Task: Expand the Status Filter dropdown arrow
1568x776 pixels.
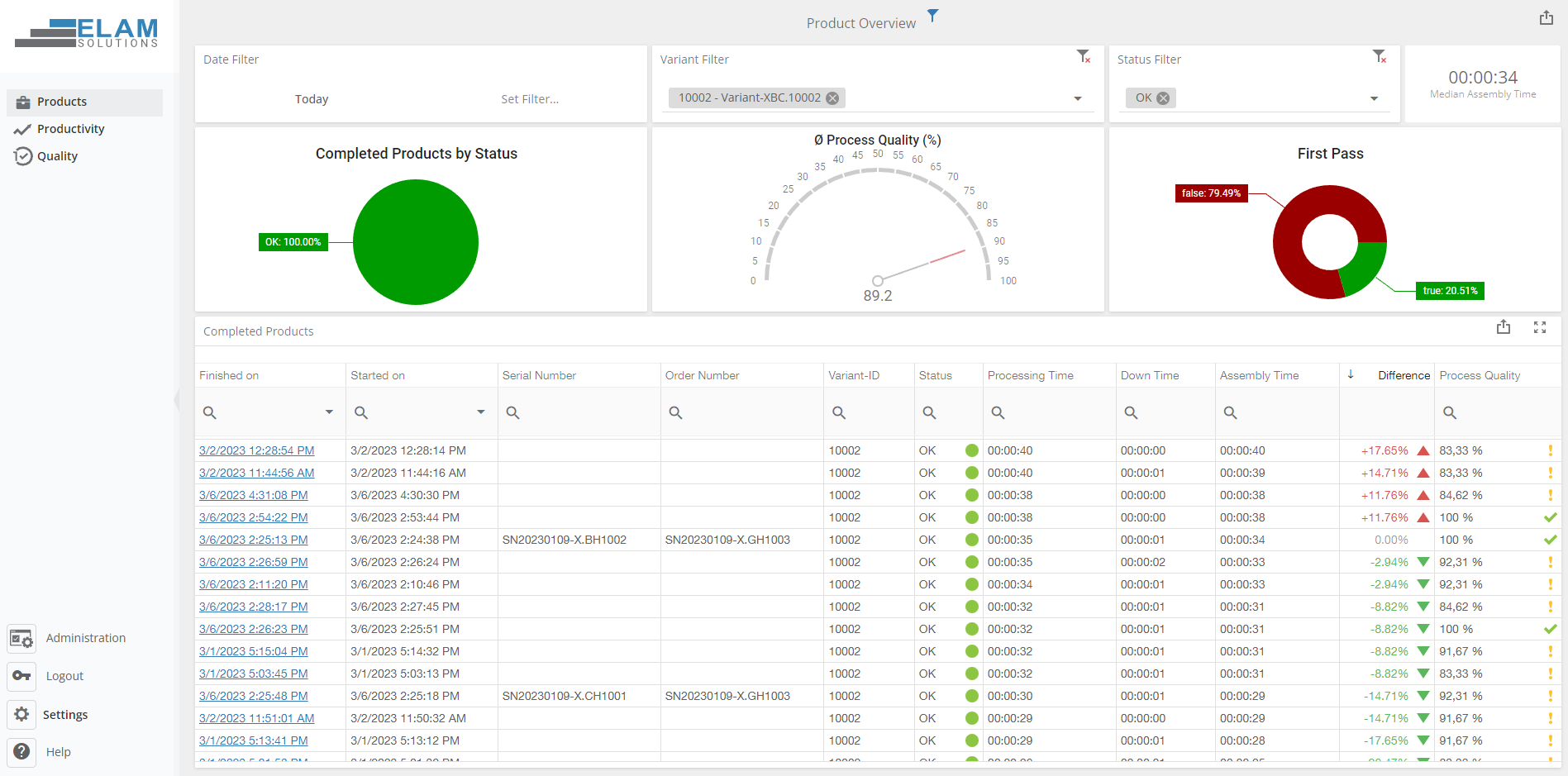Action: click(x=1374, y=99)
